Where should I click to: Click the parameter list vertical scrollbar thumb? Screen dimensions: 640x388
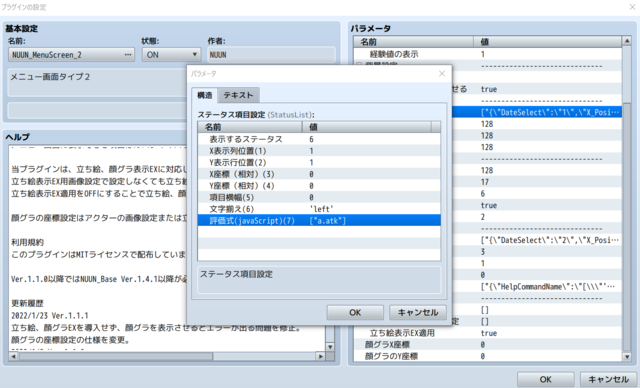point(627,75)
